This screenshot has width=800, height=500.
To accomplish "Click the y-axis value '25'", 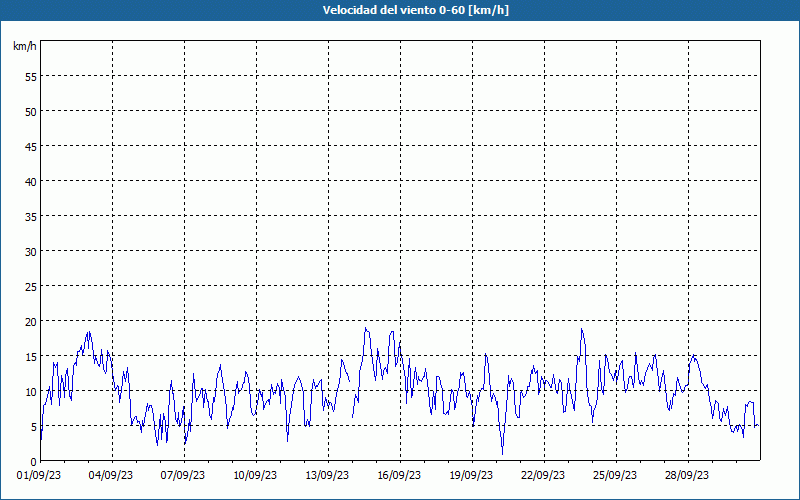I will click(31, 287).
